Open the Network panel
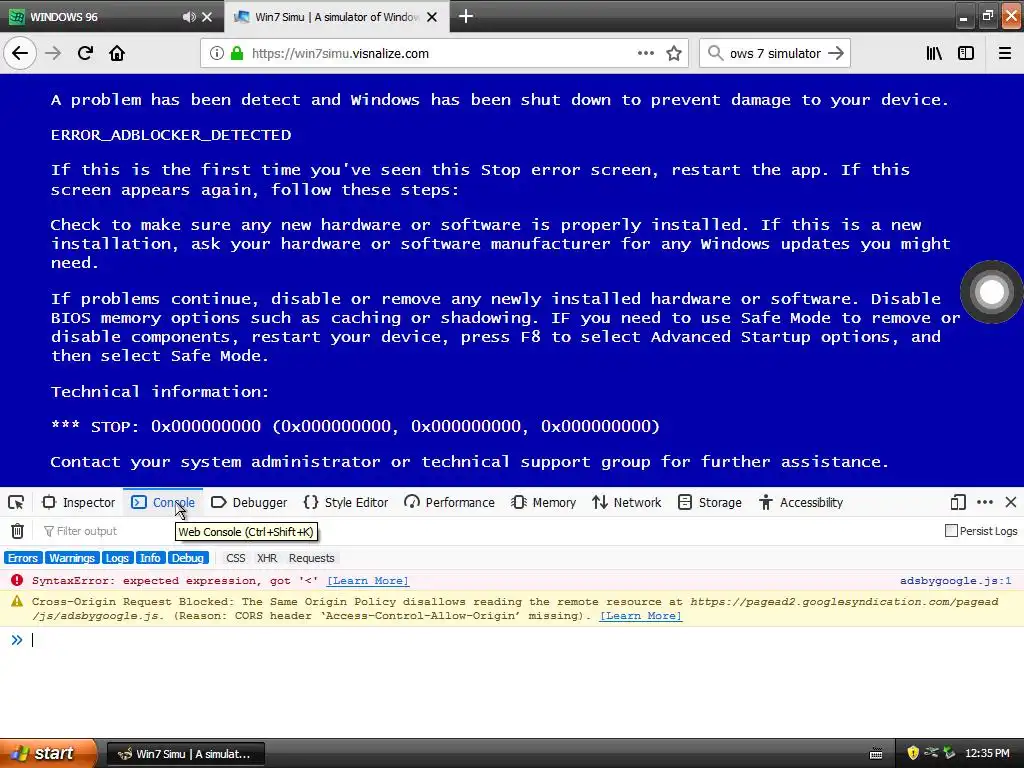The image size is (1024, 768). tap(626, 502)
